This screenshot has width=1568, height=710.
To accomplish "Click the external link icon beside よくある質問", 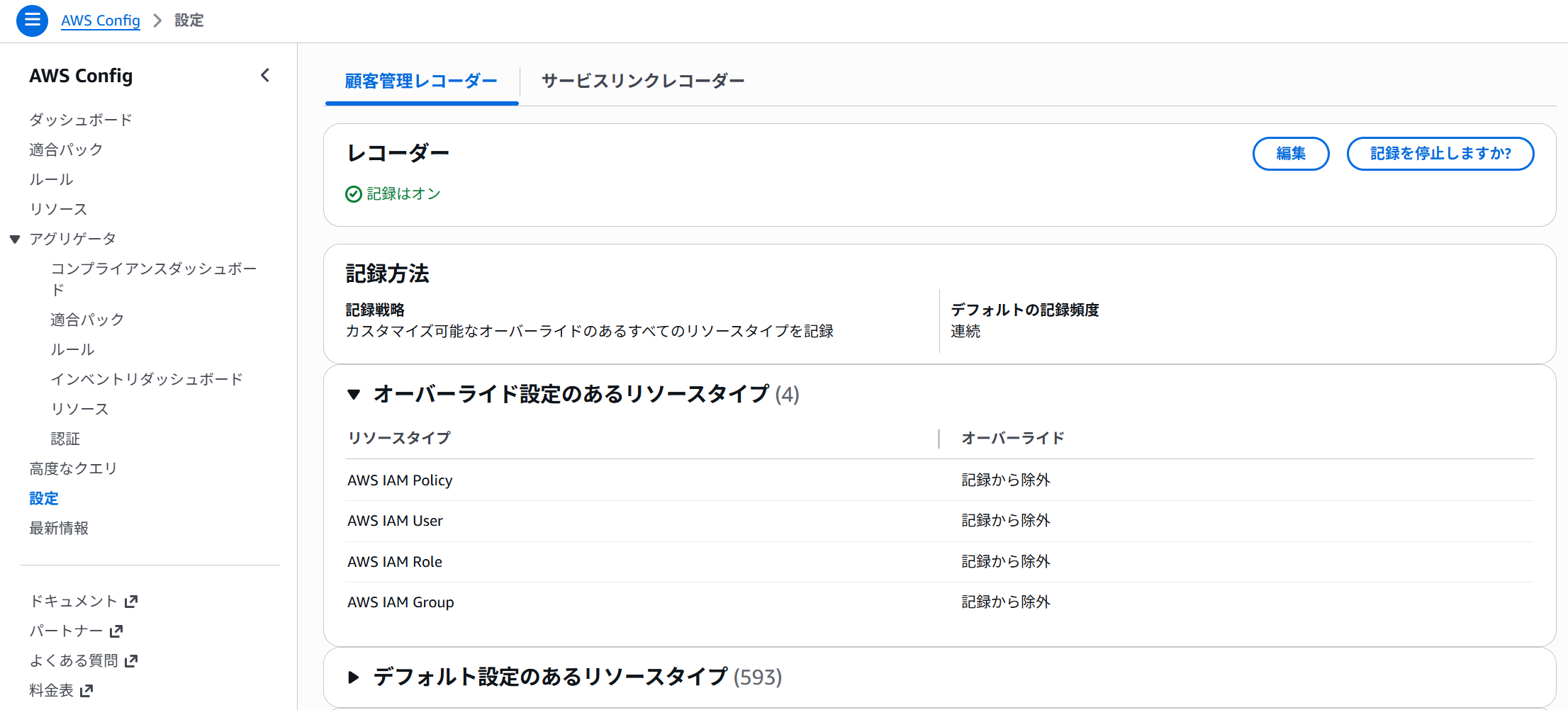I will (131, 661).
